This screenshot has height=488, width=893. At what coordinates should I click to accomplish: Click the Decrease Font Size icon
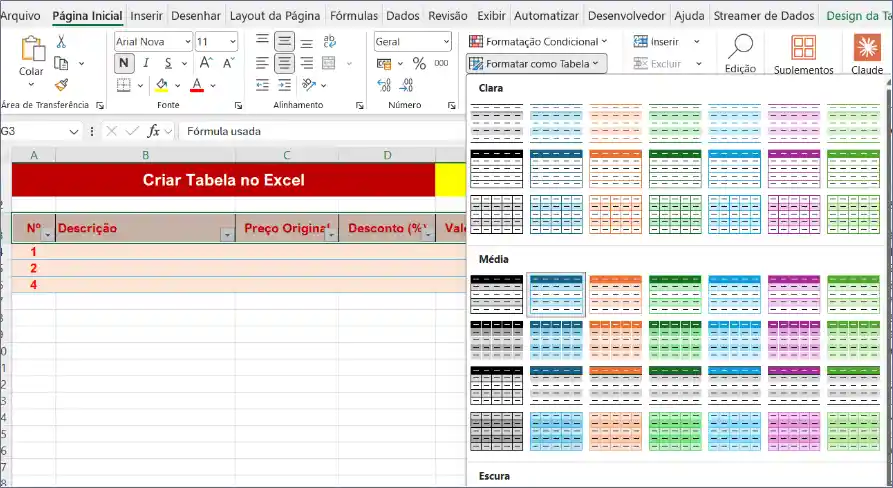click(228, 63)
